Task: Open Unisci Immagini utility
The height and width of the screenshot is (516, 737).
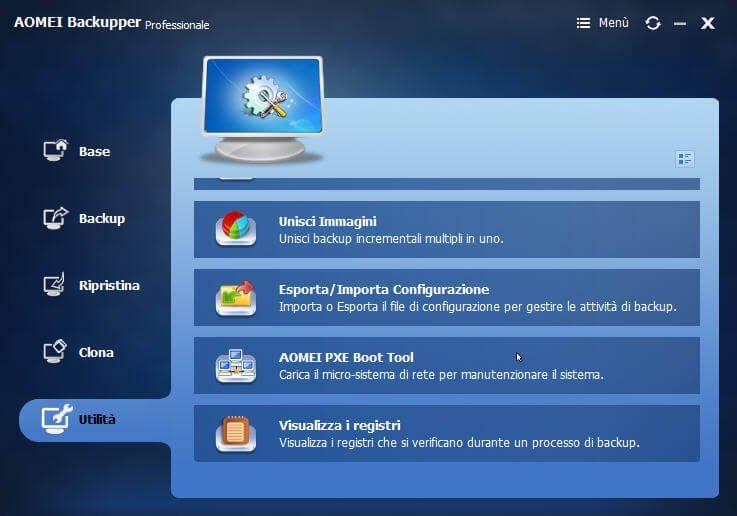Action: [447, 229]
